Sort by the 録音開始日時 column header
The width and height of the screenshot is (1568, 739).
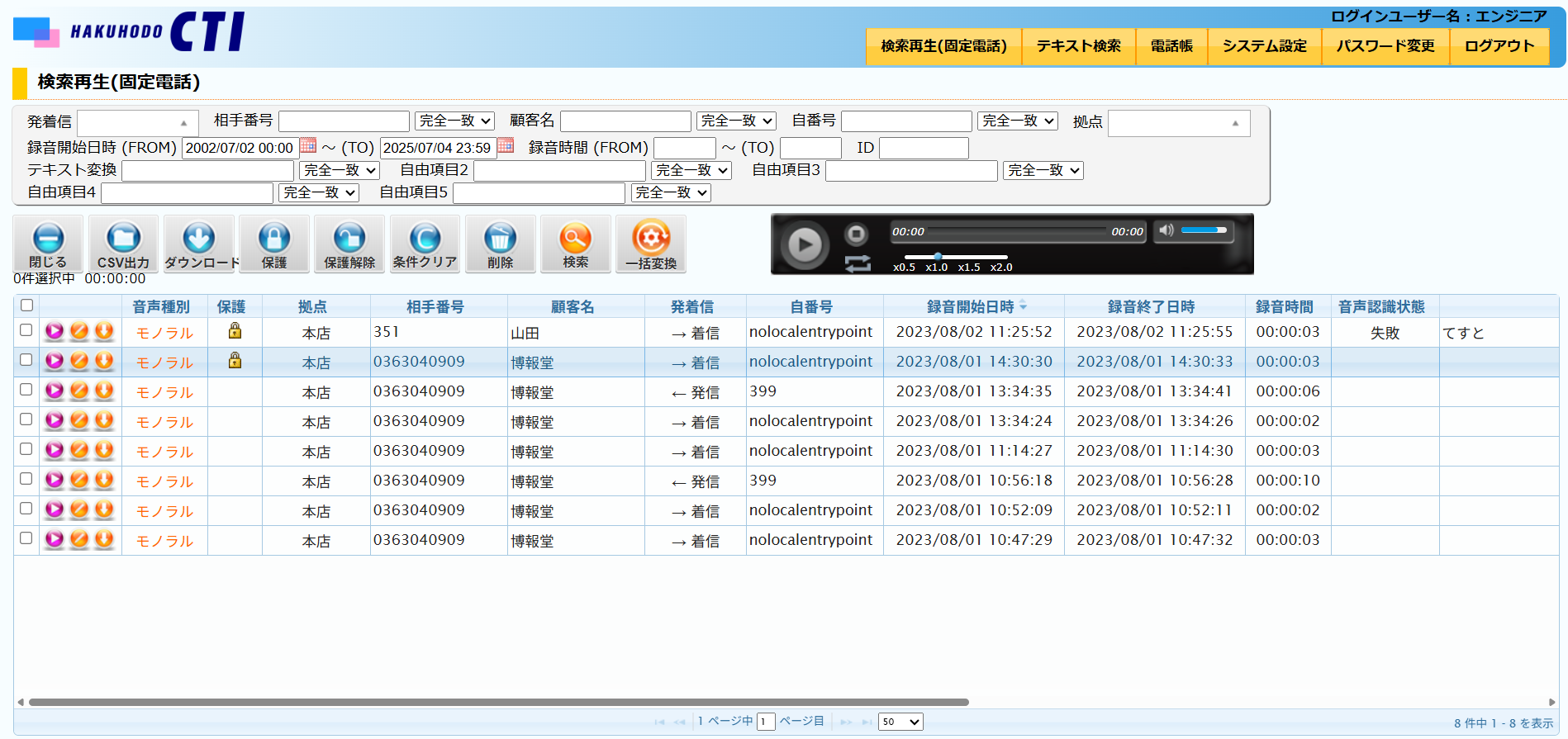(x=971, y=307)
